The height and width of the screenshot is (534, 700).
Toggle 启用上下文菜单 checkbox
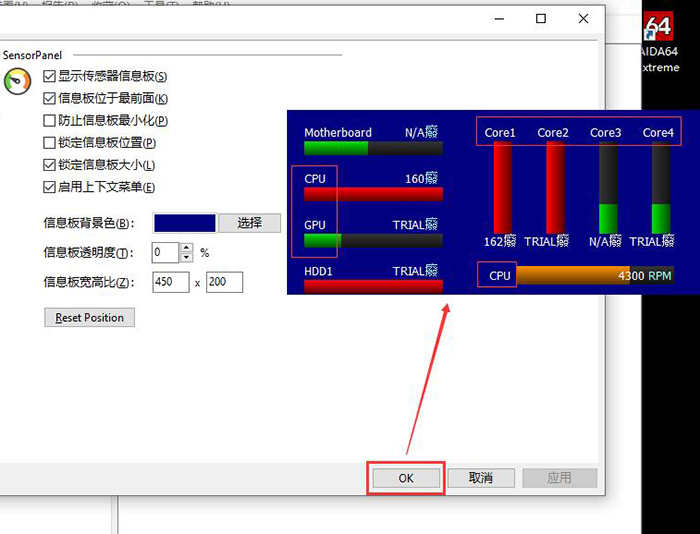point(50,187)
